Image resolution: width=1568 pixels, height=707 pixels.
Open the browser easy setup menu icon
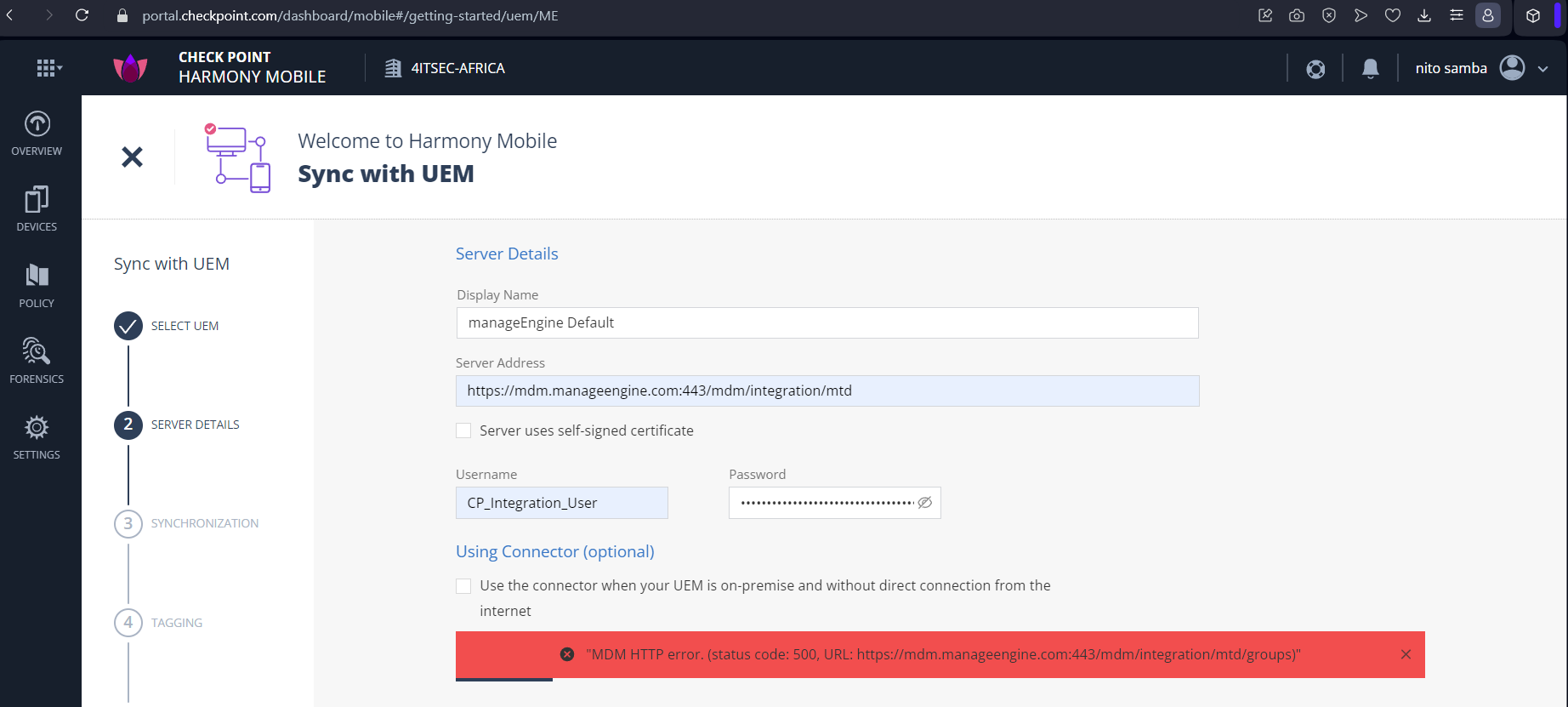(1457, 15)
